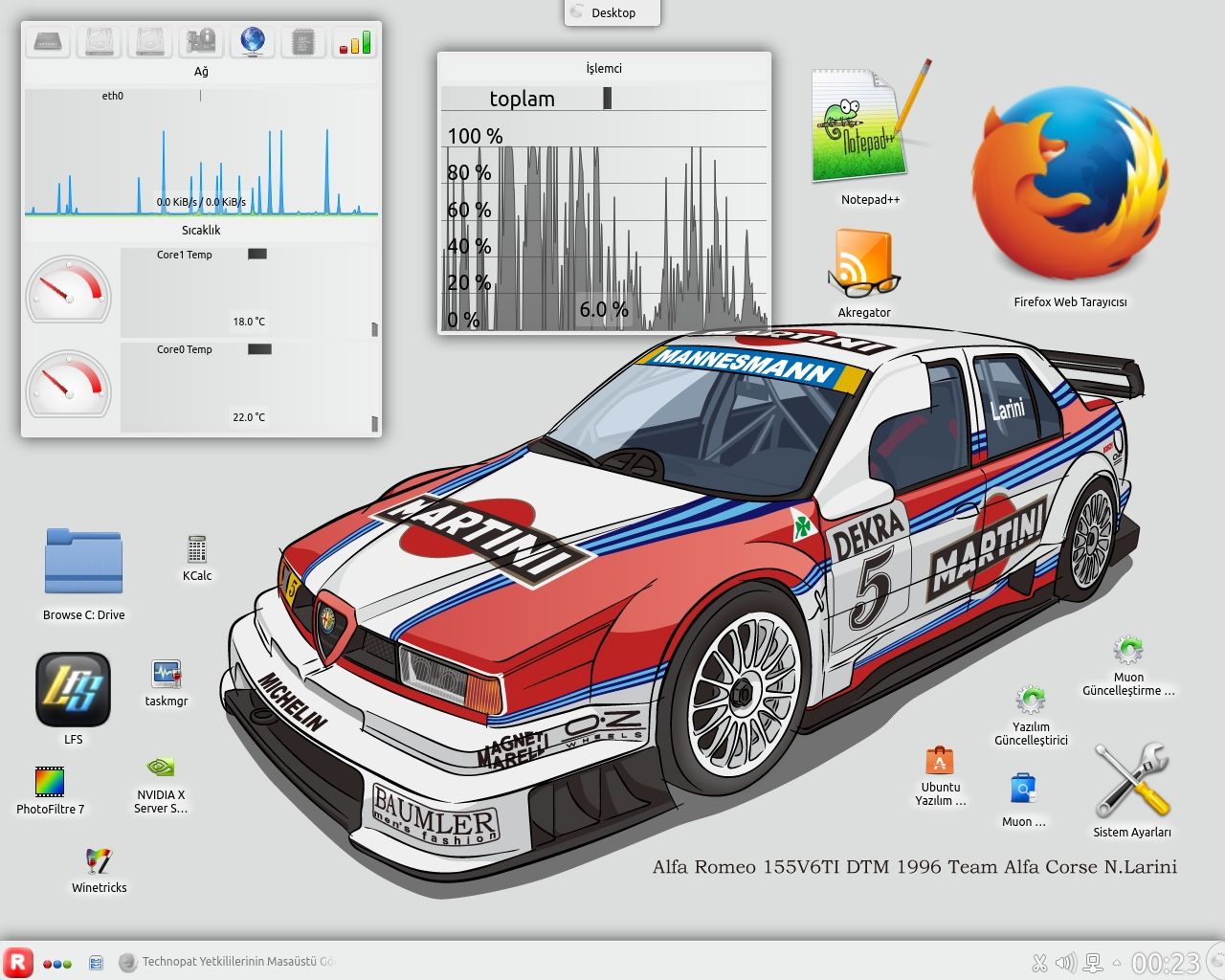Image resolution: width=1225 pixels, height=980 pixels.
Task: Open the three-dot activities icon in panel
Action: [57, 964]
